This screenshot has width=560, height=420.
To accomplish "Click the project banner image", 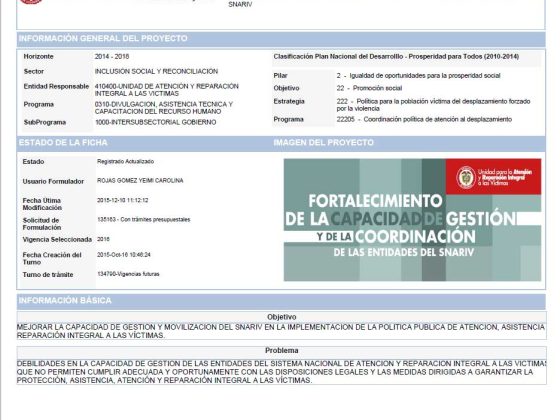I will click(412, 220).
